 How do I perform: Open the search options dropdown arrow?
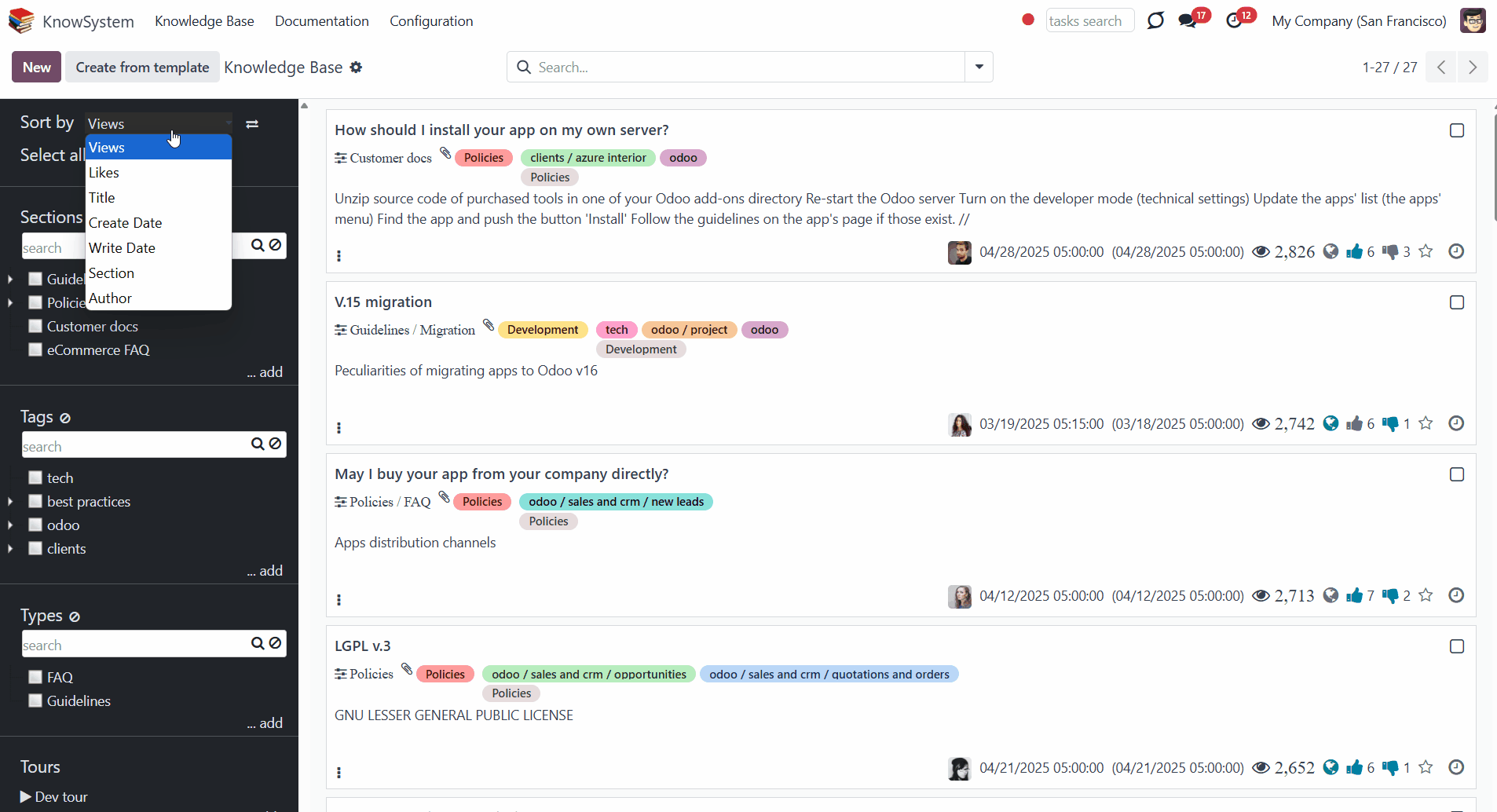[979, 68]
